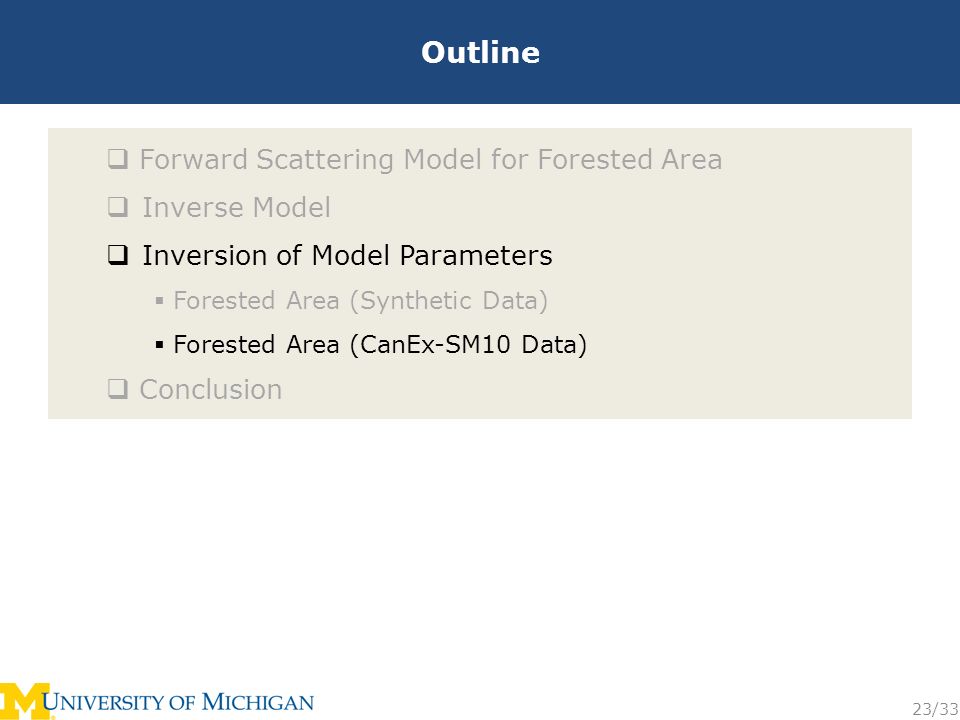Select the Outline slide title
Screen dimensions: 960x720
click(x=481, y=52)
